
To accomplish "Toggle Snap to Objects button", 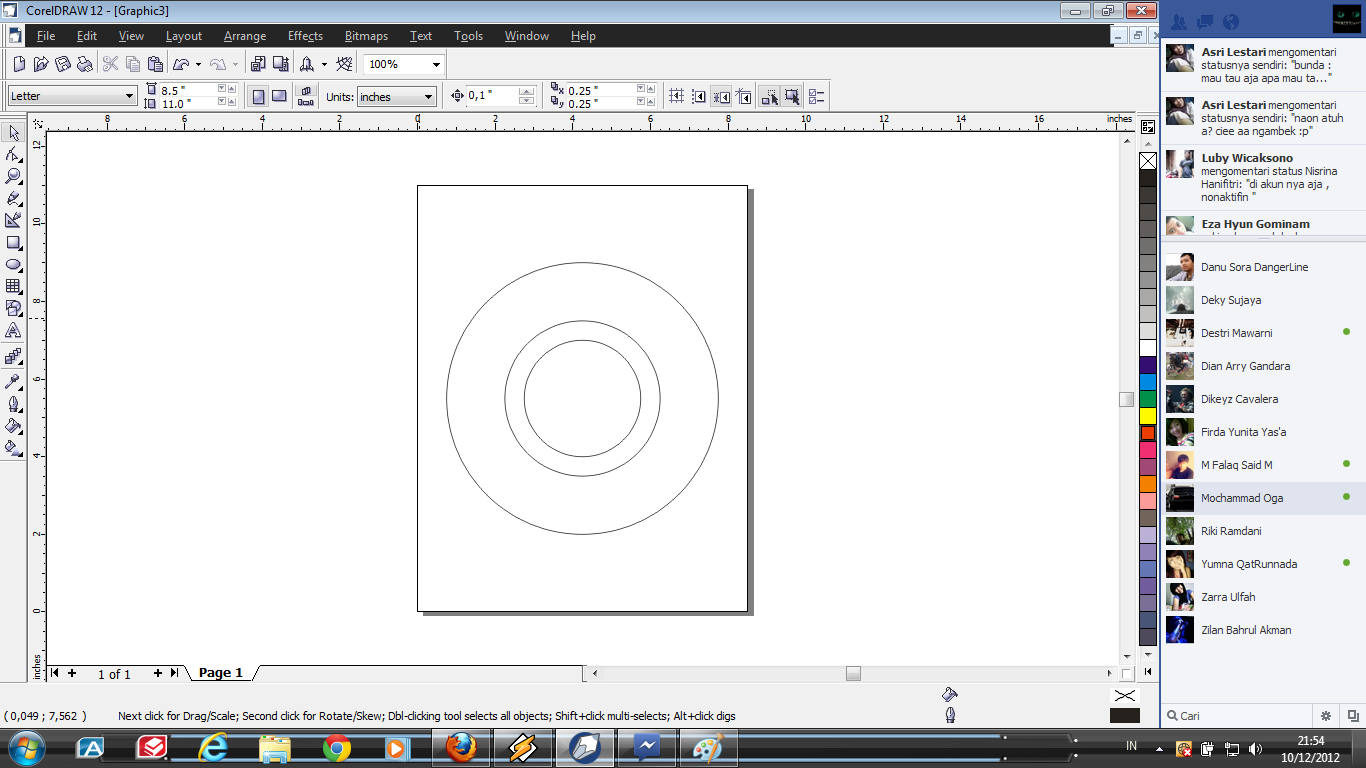I will click(721, 97).
